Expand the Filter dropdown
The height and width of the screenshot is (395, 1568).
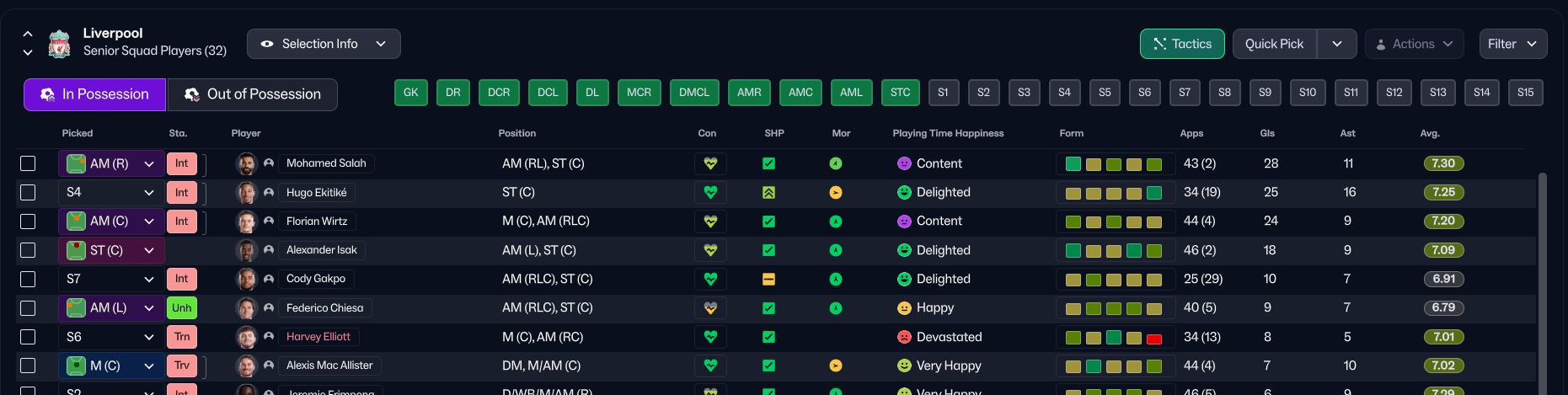pyautogui.click(x=1512, y=44)
